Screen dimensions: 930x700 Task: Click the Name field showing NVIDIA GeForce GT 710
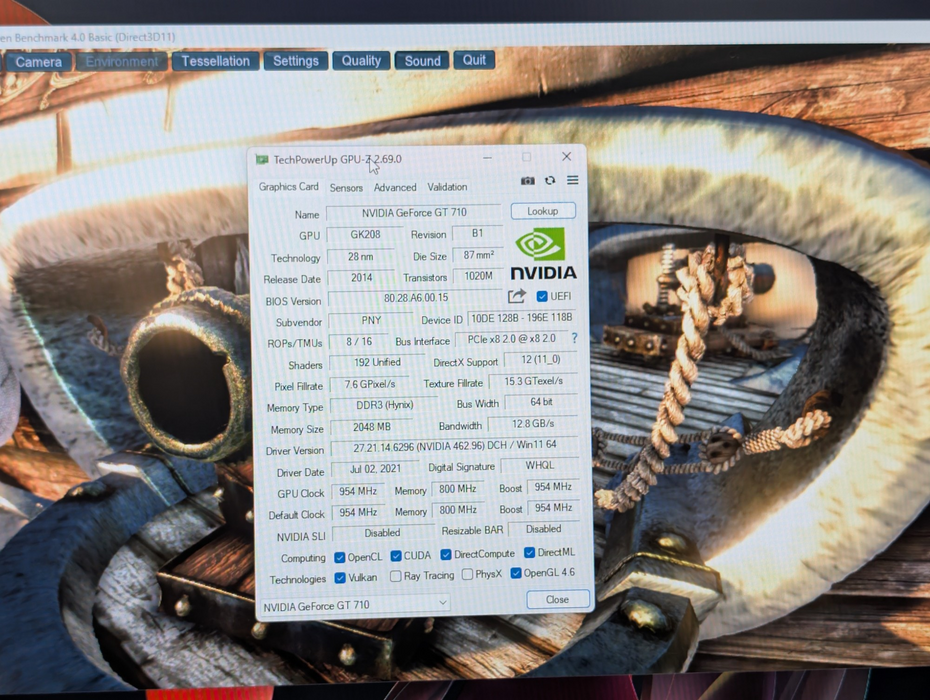414,212
